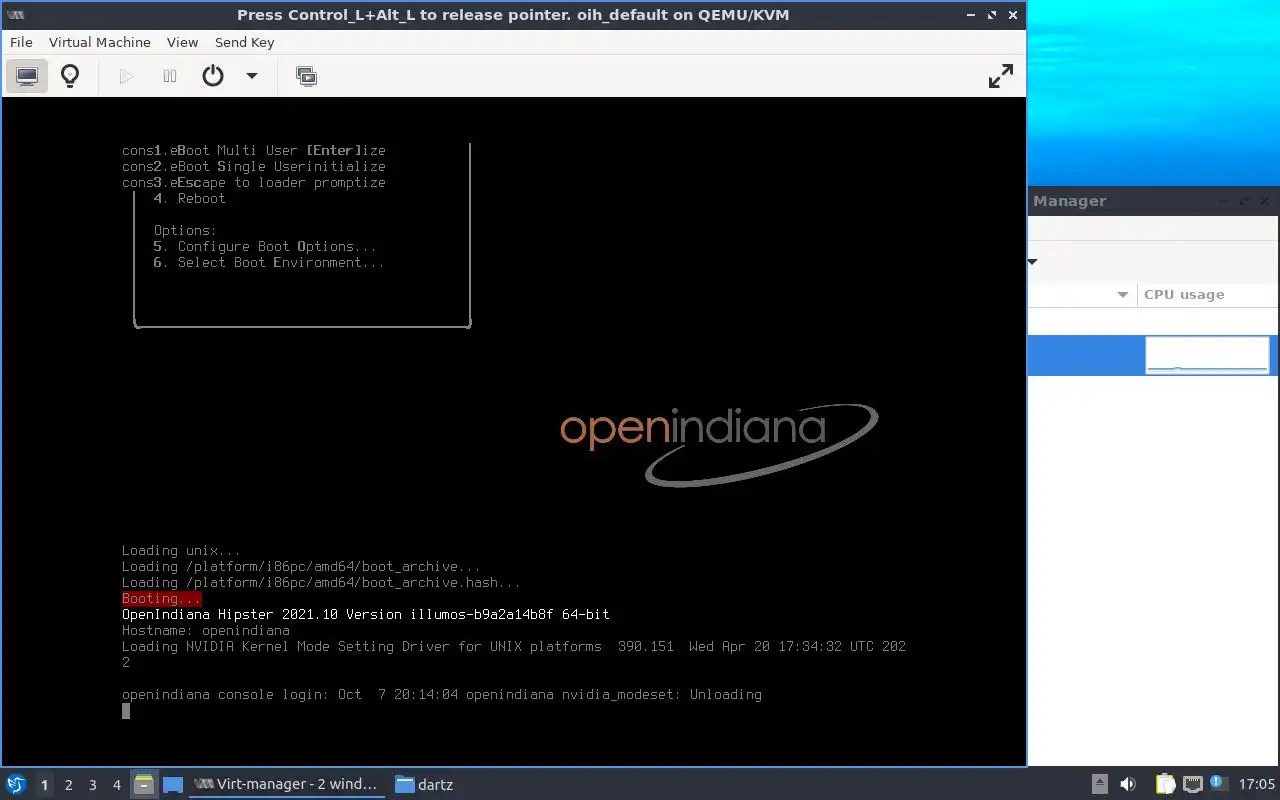Screen dimensions: 1280x800
Task: Open the manage VM snapshots view
Action: pyautogui.click(x=306, y=76)
